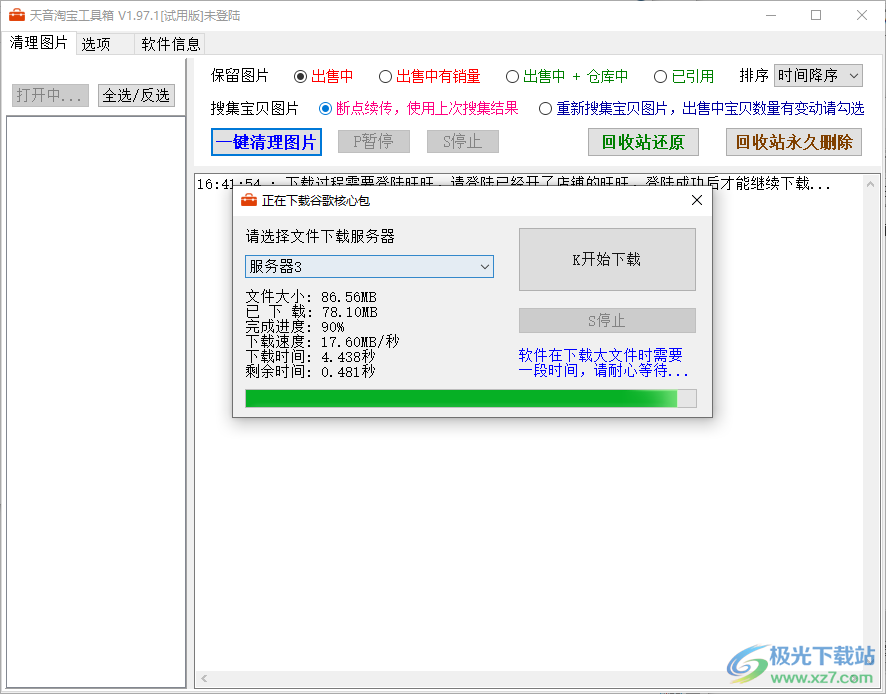Screen dimensions: 886x694
Task: Click the green download progress bar
Action: [x=471, y=398]
